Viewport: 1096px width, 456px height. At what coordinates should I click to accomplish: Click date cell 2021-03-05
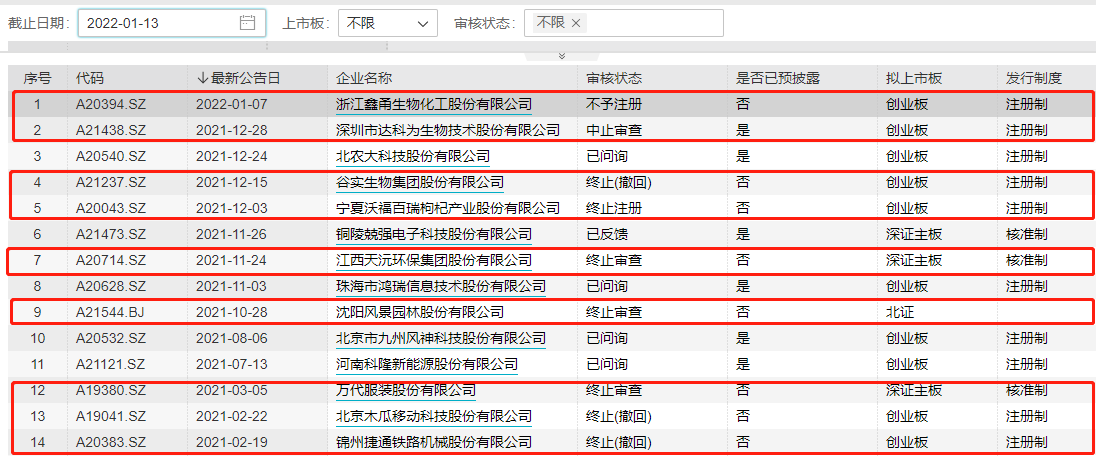pos(231,390)
